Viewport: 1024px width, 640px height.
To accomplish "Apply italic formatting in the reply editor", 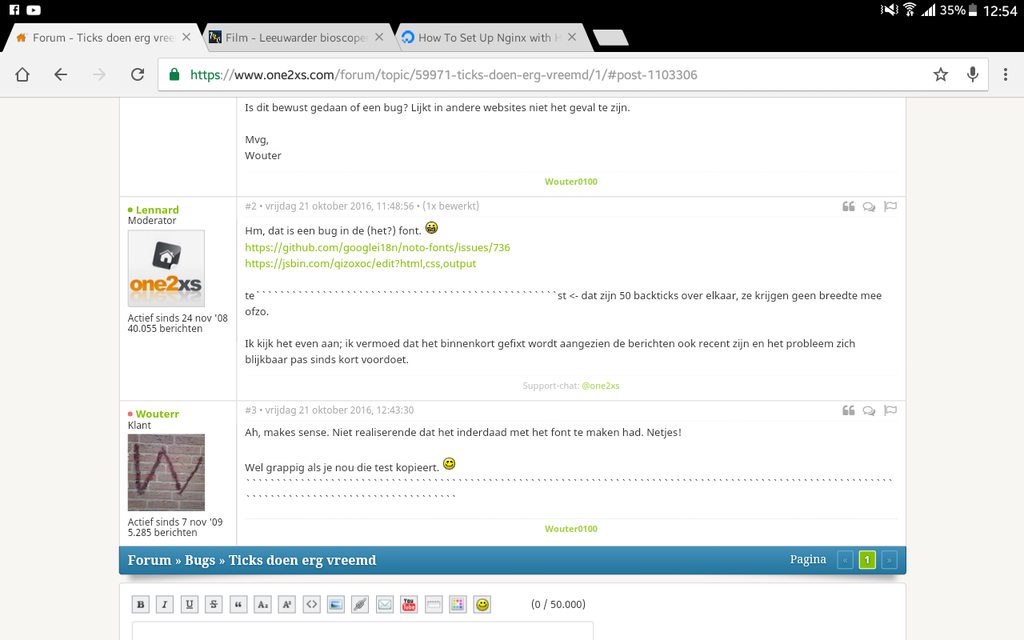I will click(x=165, y=605).
